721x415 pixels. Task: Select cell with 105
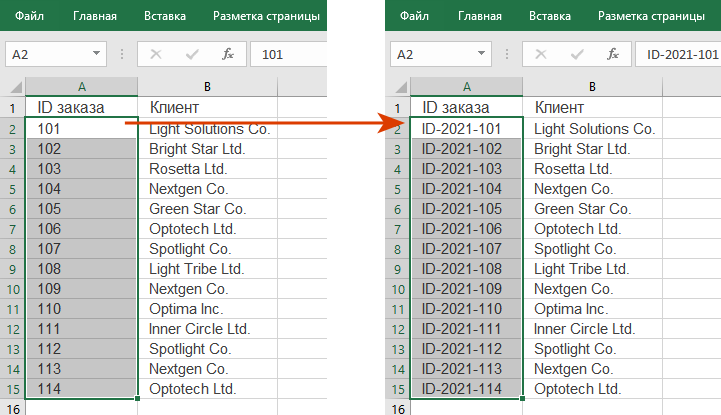tap(81, 209)
